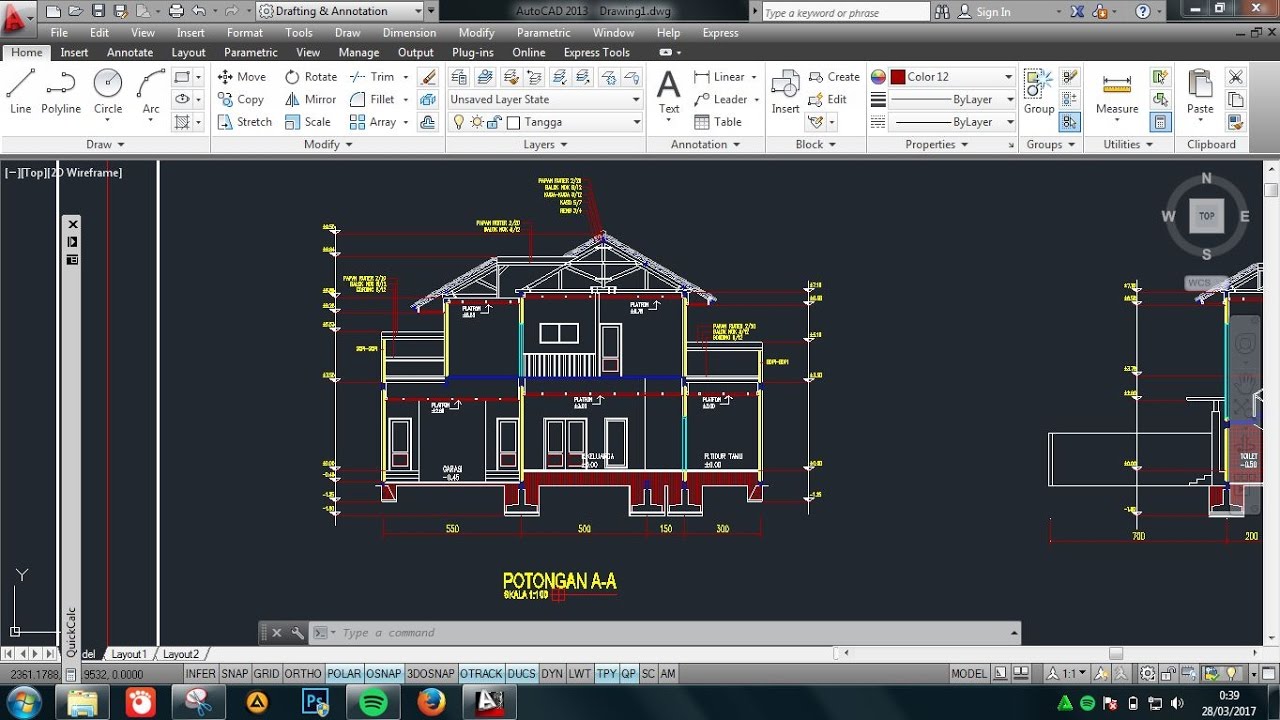Click the Group tool
Image resolution: width=1280 pixels, height=720 pixels.
pyautogui.click(x=1039, y=92)
